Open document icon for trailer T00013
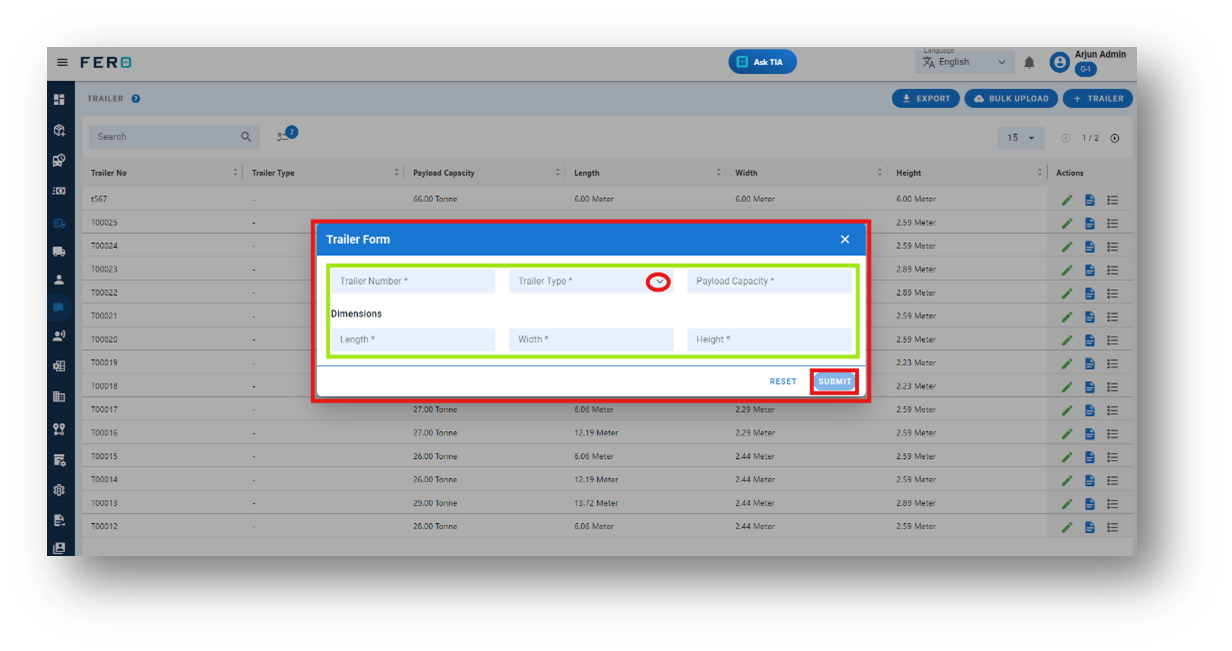1232x651 pixels. point(1090,503)
